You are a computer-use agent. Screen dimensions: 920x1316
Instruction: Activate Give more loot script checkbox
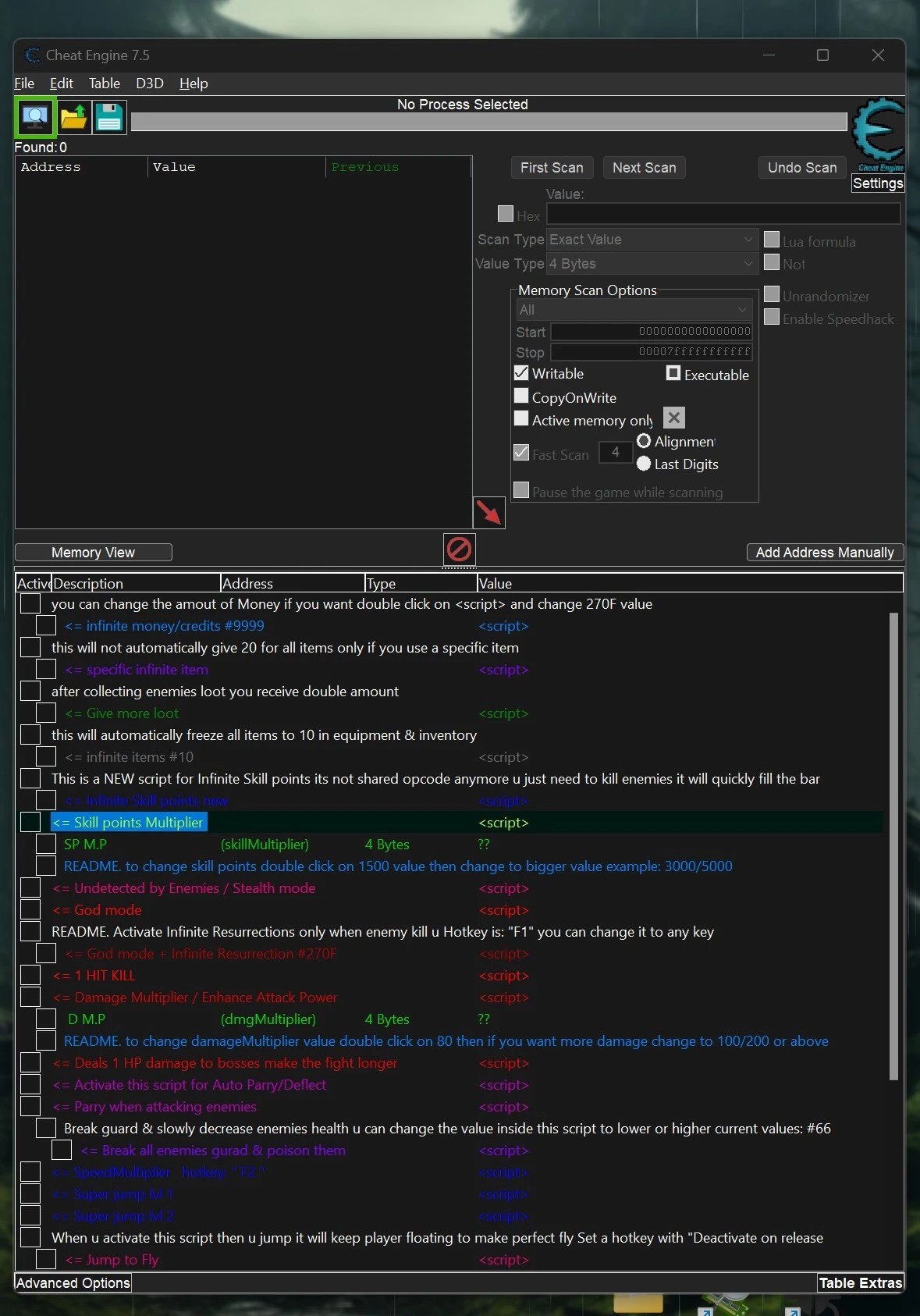pyautogui.click(x=46, y=713)
